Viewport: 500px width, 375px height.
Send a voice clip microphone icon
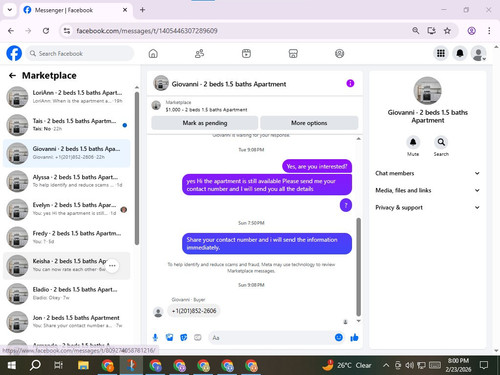coord(155,338)
